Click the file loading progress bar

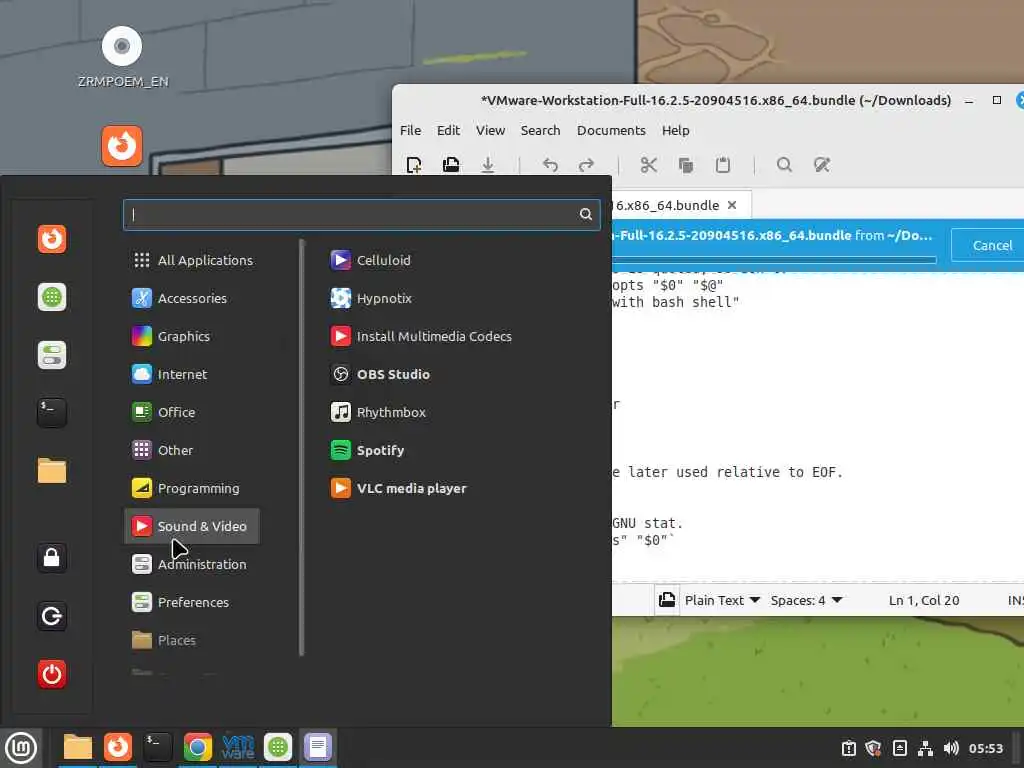coord(774,260)
